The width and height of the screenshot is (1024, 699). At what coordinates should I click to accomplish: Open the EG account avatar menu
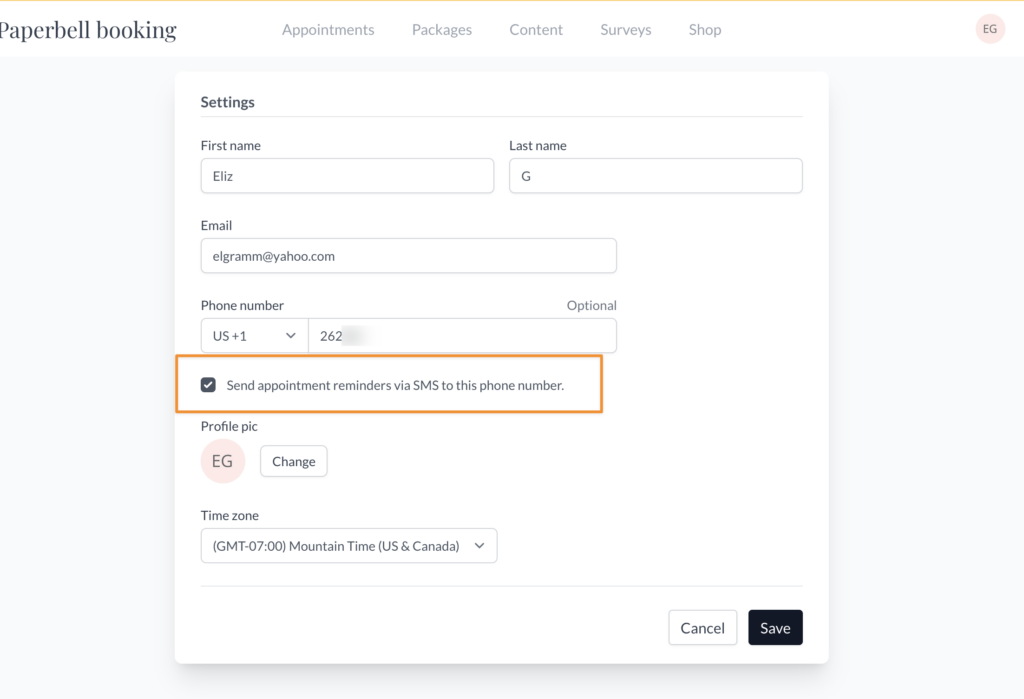point(989,30)
